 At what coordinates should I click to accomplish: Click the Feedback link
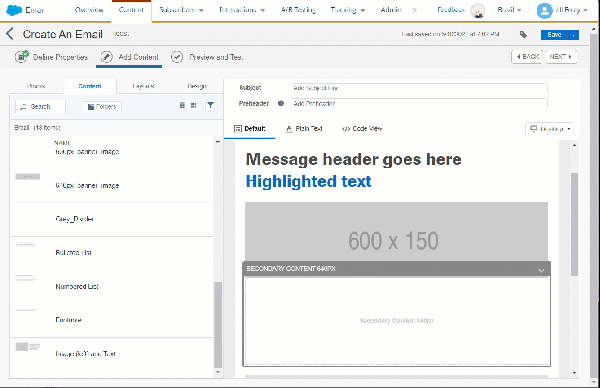[450, 10]
